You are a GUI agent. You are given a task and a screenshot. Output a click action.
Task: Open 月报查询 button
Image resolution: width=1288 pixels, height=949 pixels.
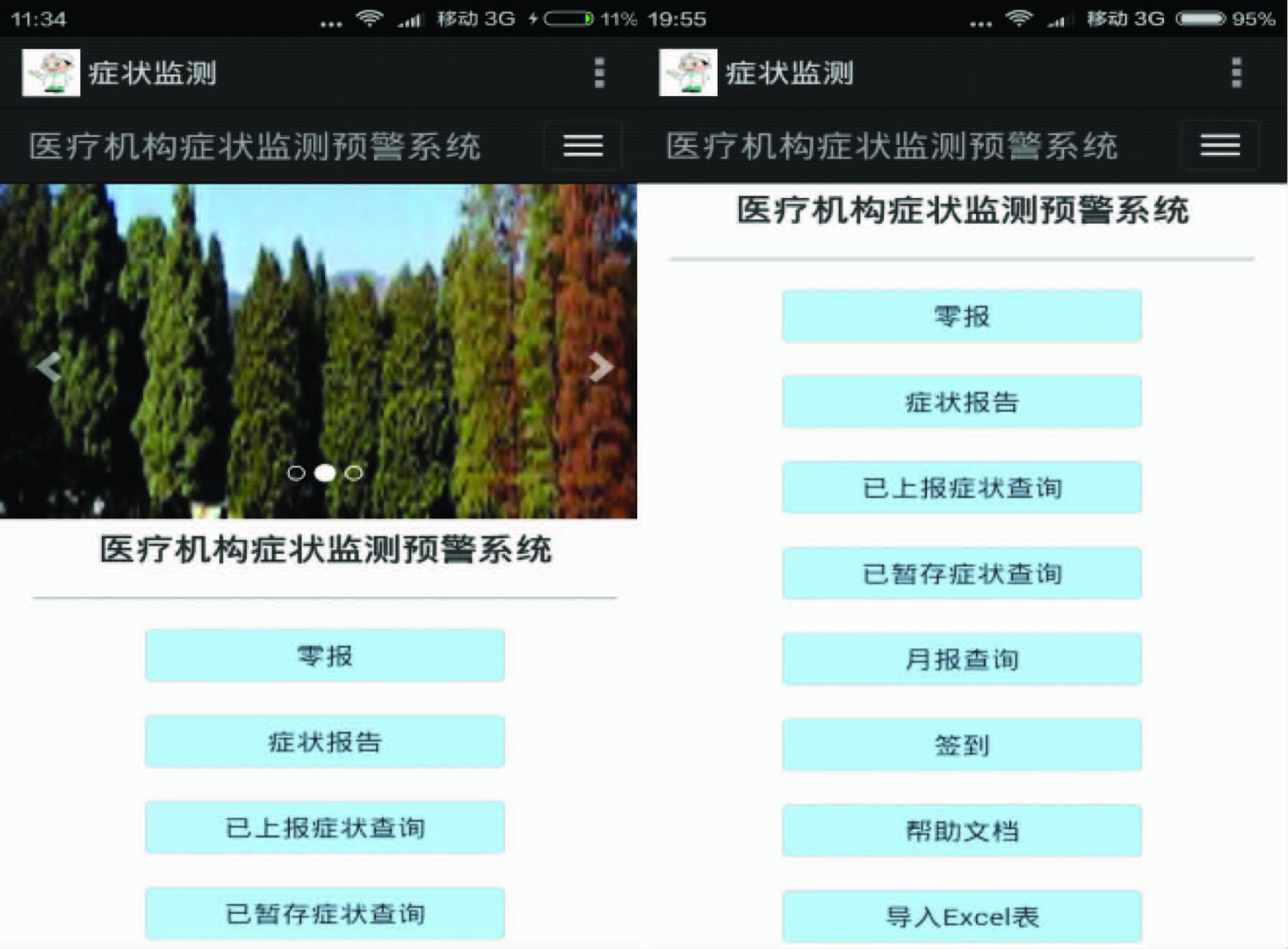click(962, 659)
